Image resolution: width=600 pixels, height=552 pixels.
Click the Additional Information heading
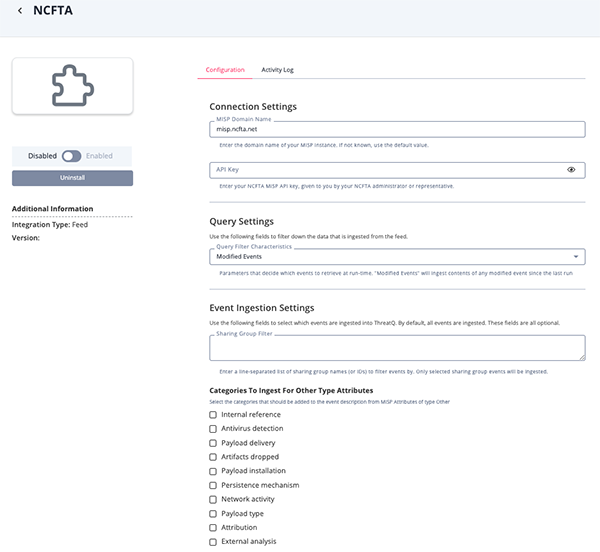coord(52,209)
